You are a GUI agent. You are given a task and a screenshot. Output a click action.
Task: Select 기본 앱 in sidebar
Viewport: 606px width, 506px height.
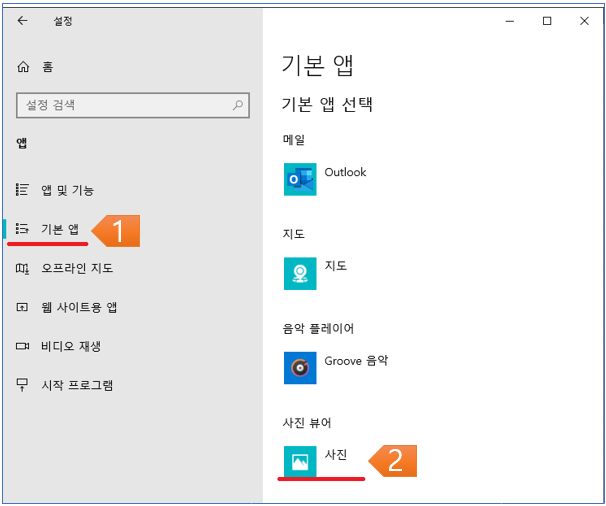[x=60, y=229]
